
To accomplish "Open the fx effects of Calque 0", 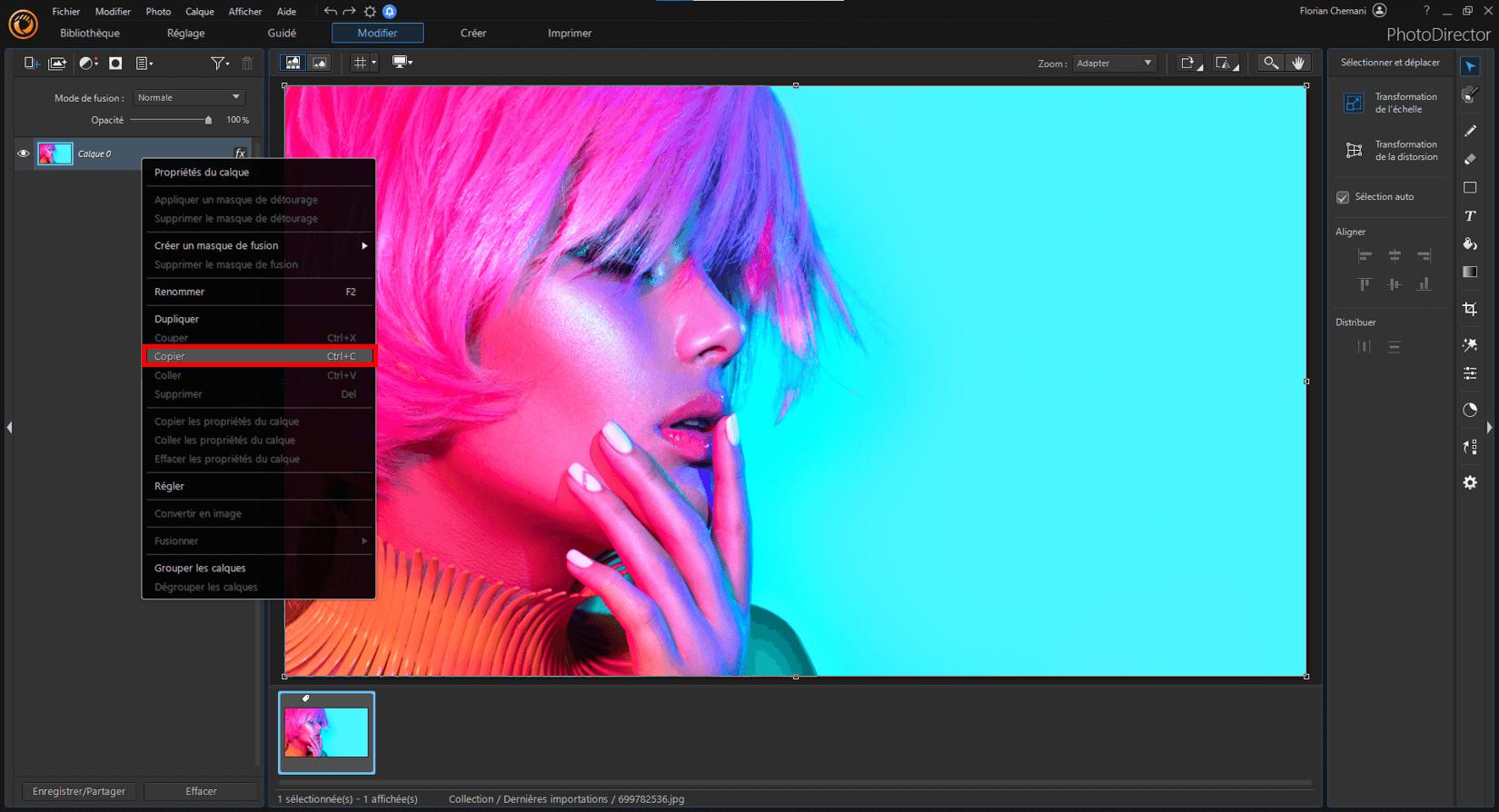I will tap(240, 153).
